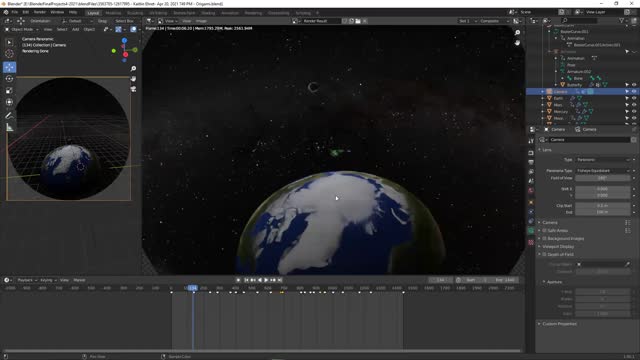Open the Object Data camera properties tab
This screenshot has width=640, height=360.
click(x=531, y=231)
